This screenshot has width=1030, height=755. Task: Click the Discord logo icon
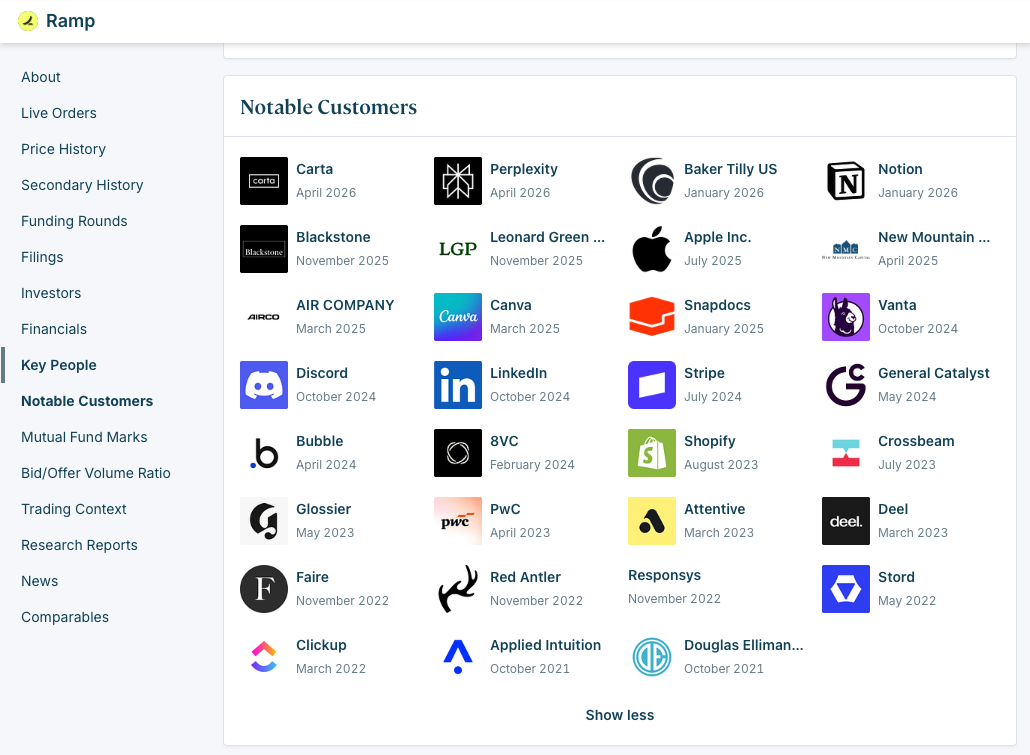tap(264, 385)
